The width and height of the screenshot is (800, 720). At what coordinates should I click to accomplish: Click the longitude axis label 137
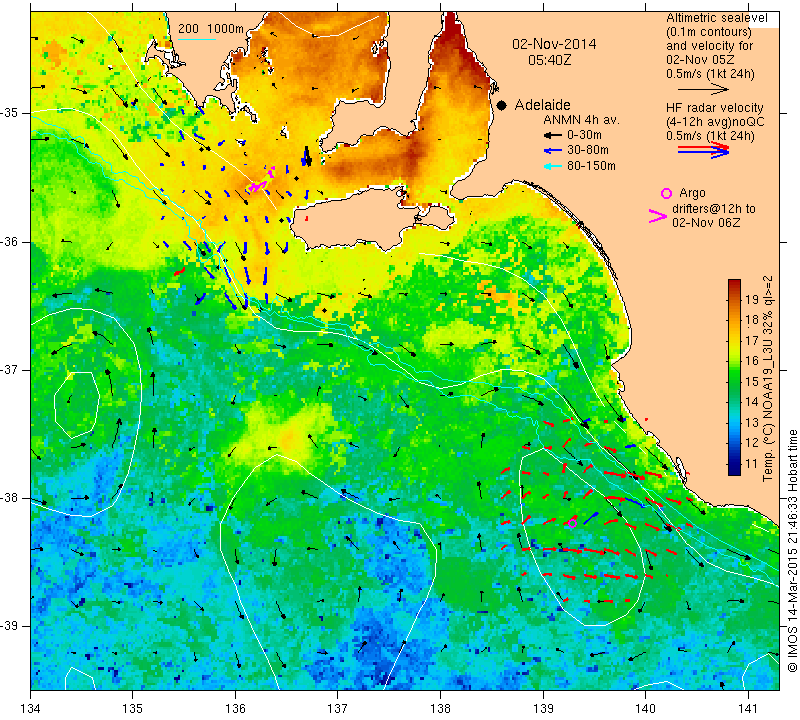pos(338,709)
